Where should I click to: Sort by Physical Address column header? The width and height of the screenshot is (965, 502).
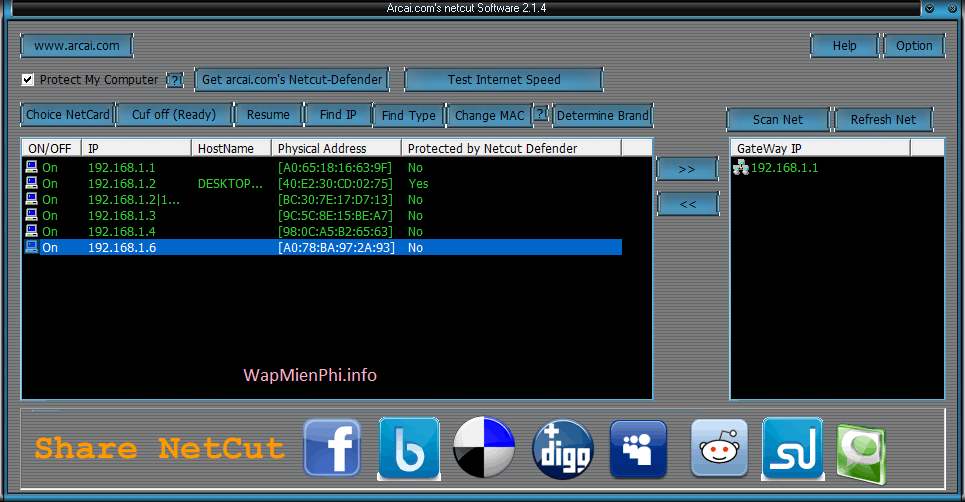click(x=337, y=148)
